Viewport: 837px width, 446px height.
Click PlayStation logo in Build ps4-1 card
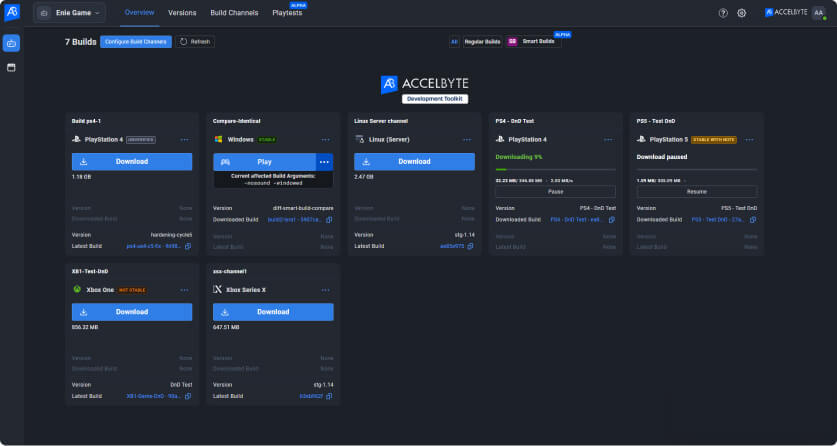[x=76, y=140]
